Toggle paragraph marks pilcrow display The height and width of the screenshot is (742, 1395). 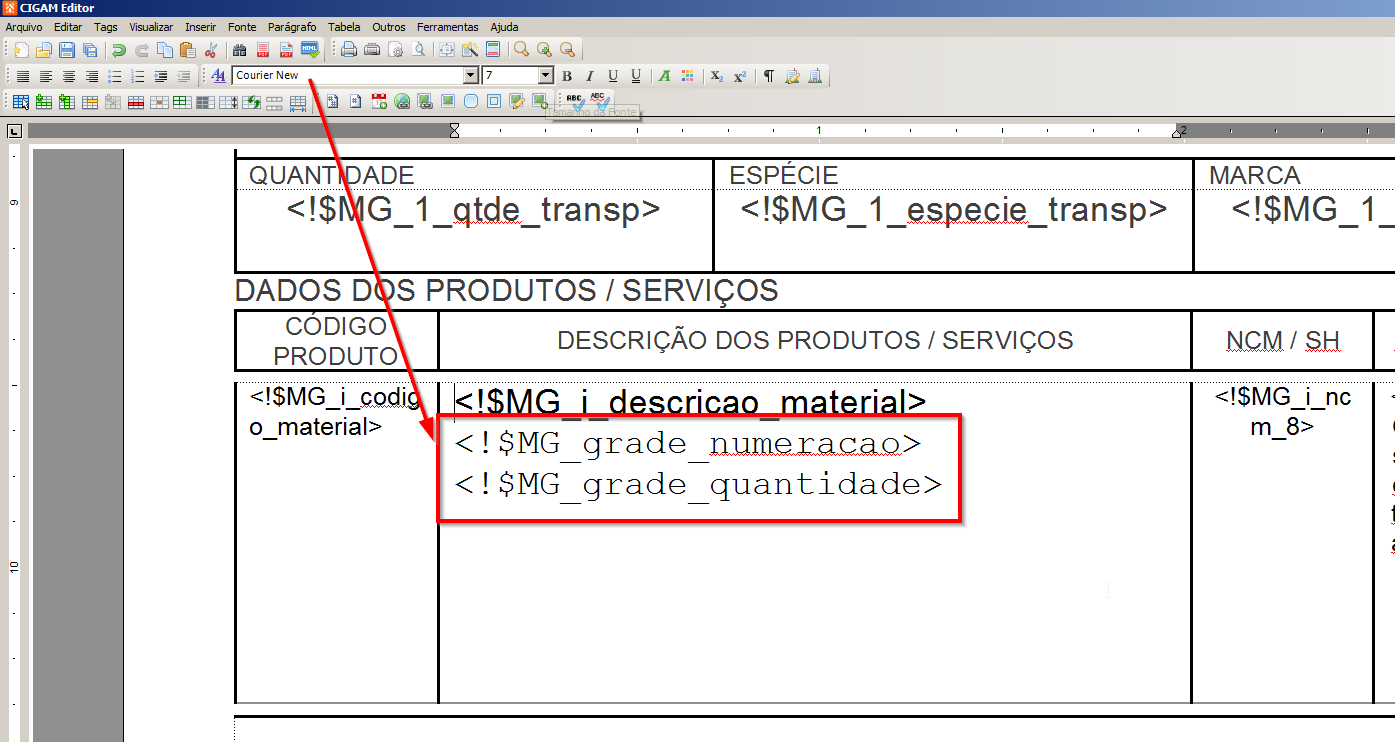point(769,76)
